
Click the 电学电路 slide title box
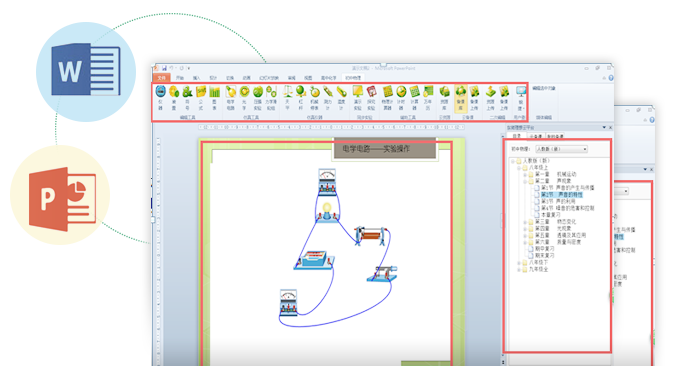385,149
